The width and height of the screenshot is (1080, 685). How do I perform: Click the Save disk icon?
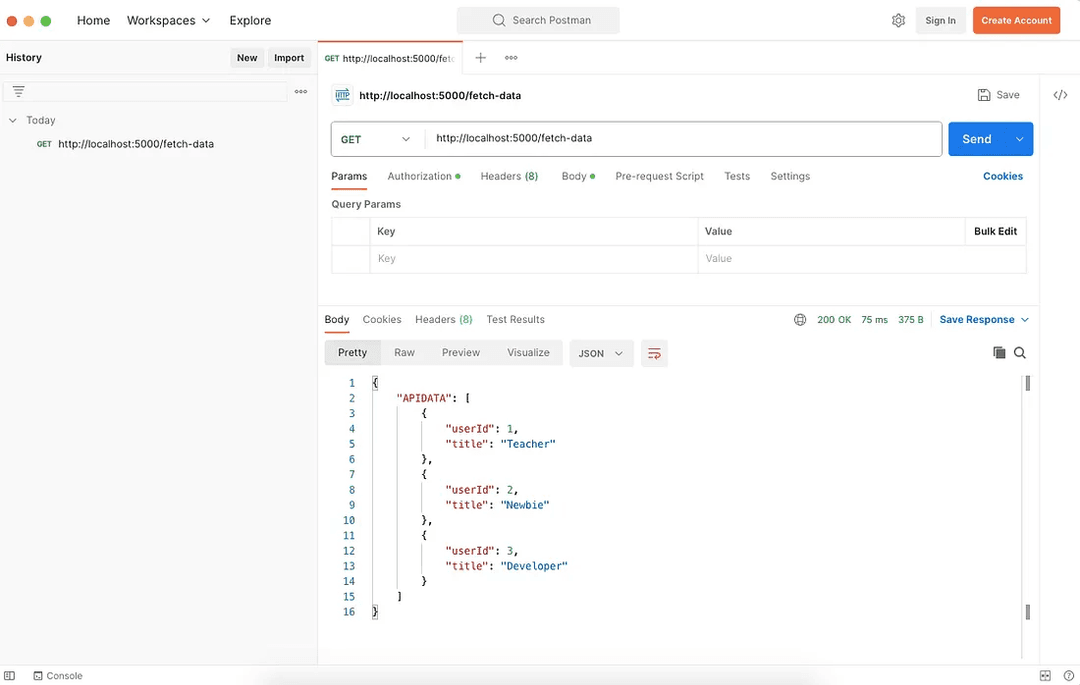[984, 95]
